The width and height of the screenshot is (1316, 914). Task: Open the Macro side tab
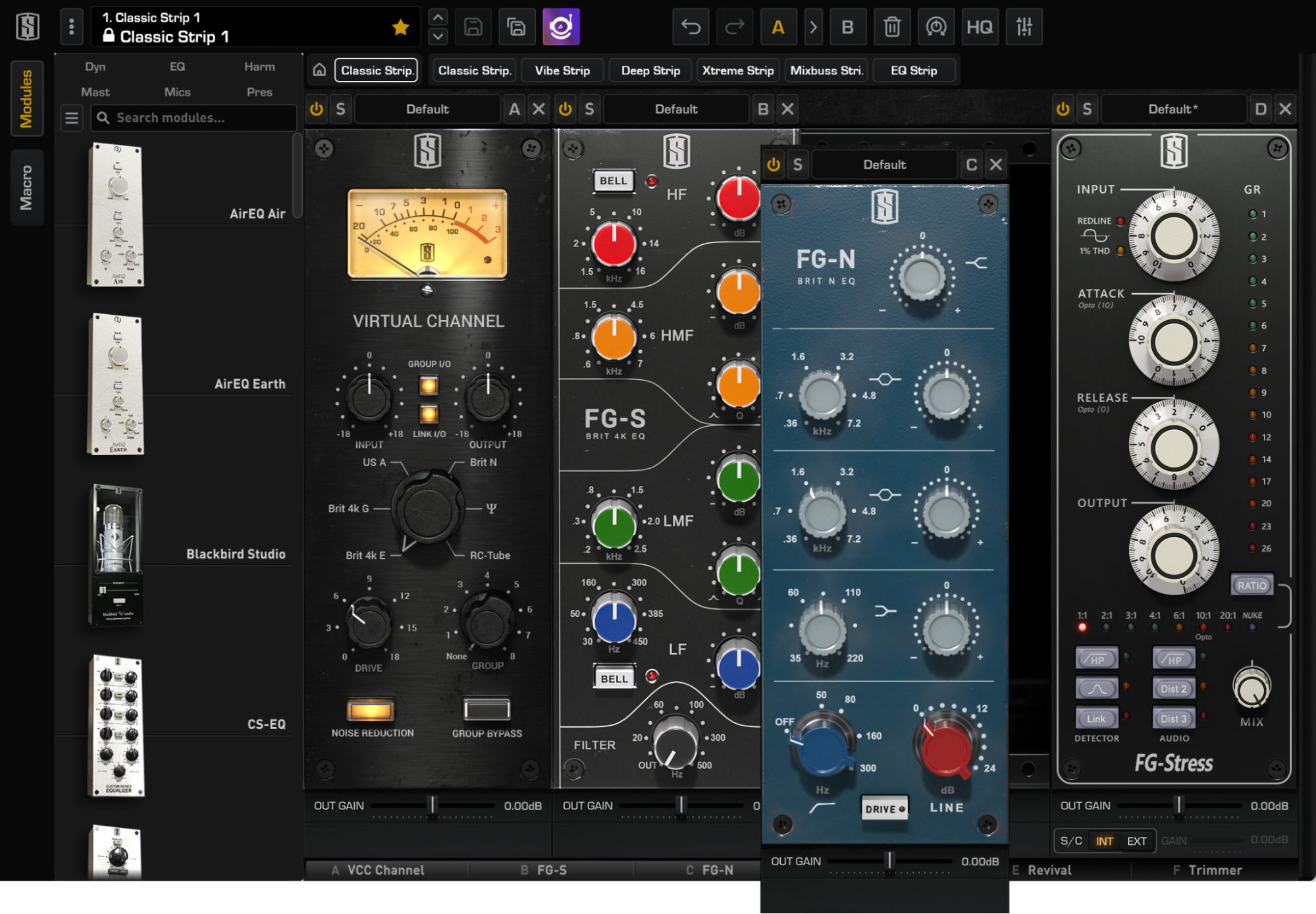pos(26,188)
